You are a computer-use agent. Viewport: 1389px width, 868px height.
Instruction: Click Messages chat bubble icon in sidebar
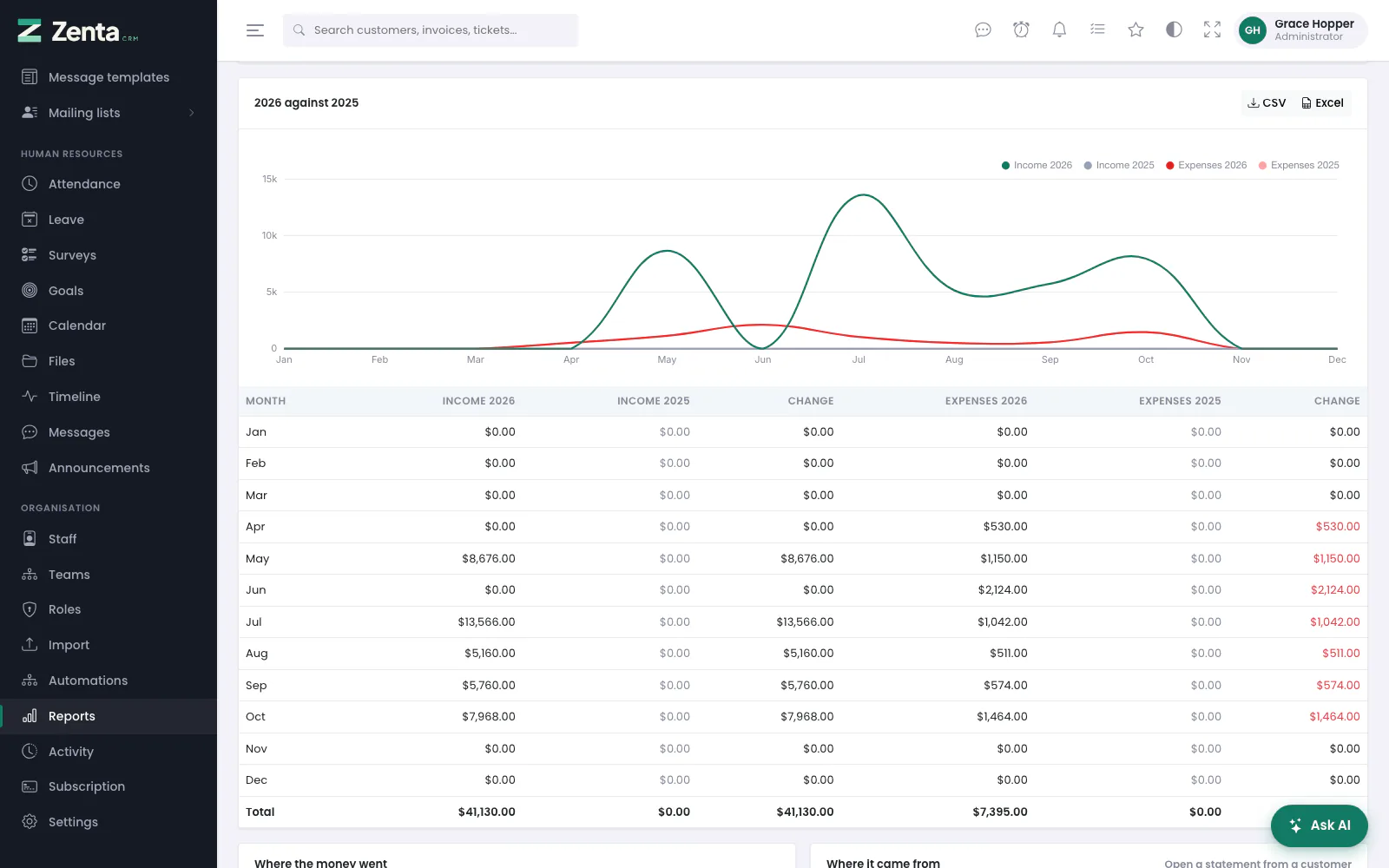click(x=30, y=432)
